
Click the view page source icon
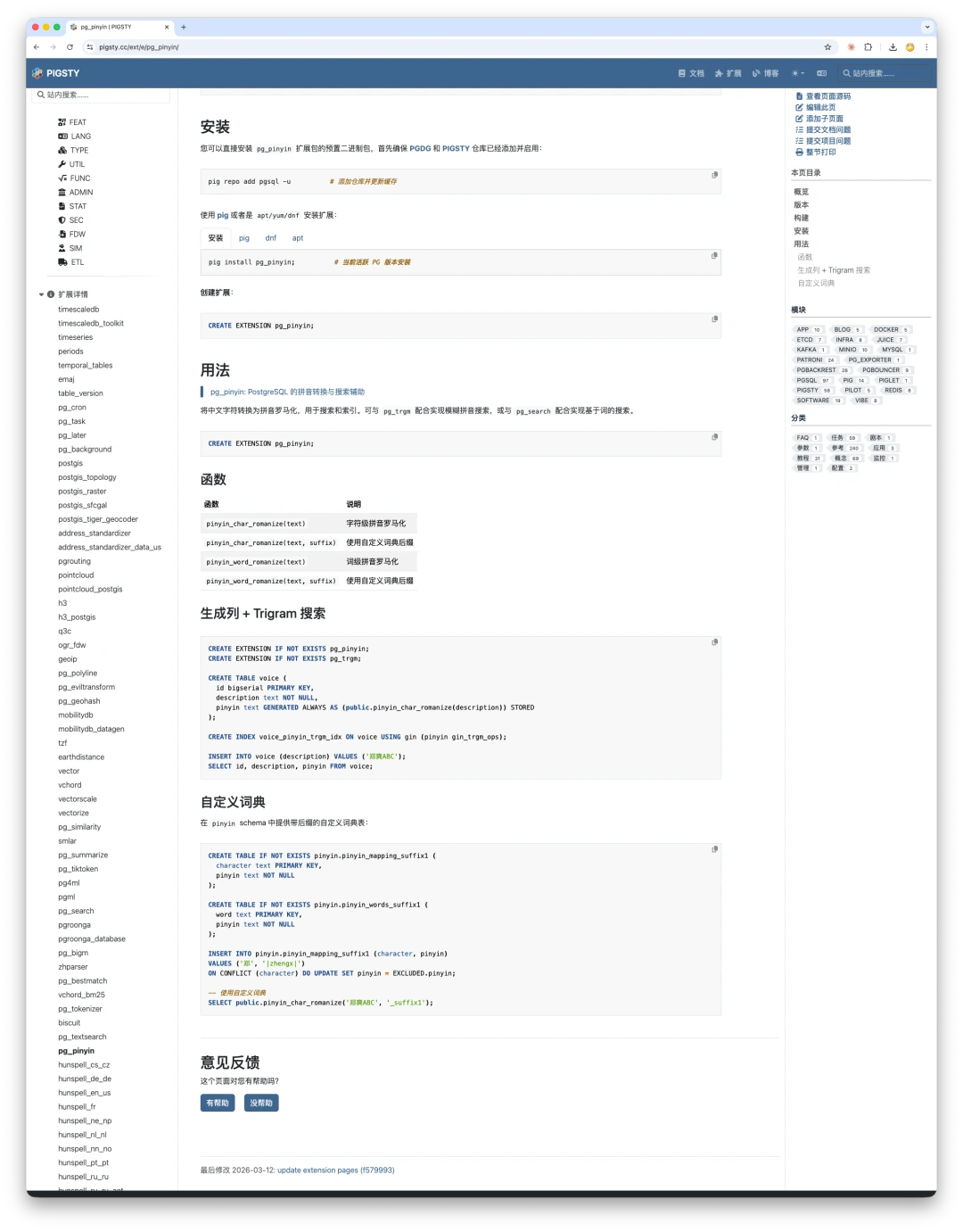coord(799,96)
